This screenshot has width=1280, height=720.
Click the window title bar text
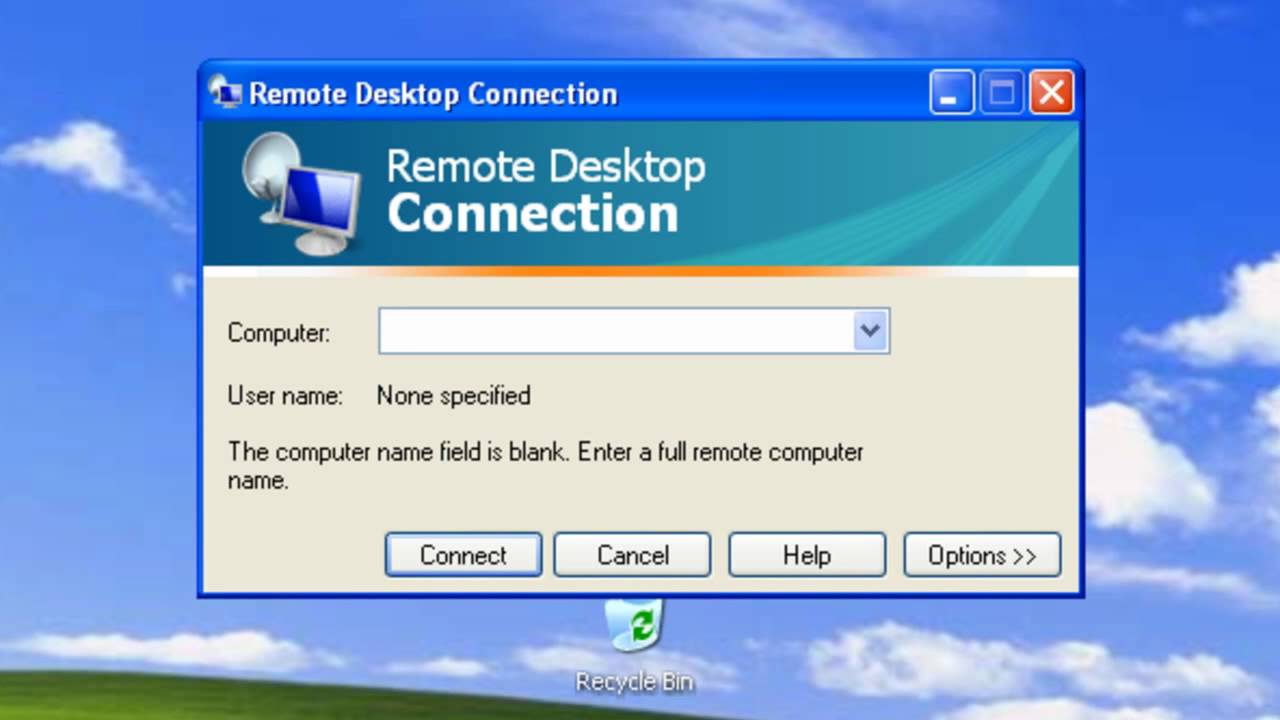tap(432, 94)
